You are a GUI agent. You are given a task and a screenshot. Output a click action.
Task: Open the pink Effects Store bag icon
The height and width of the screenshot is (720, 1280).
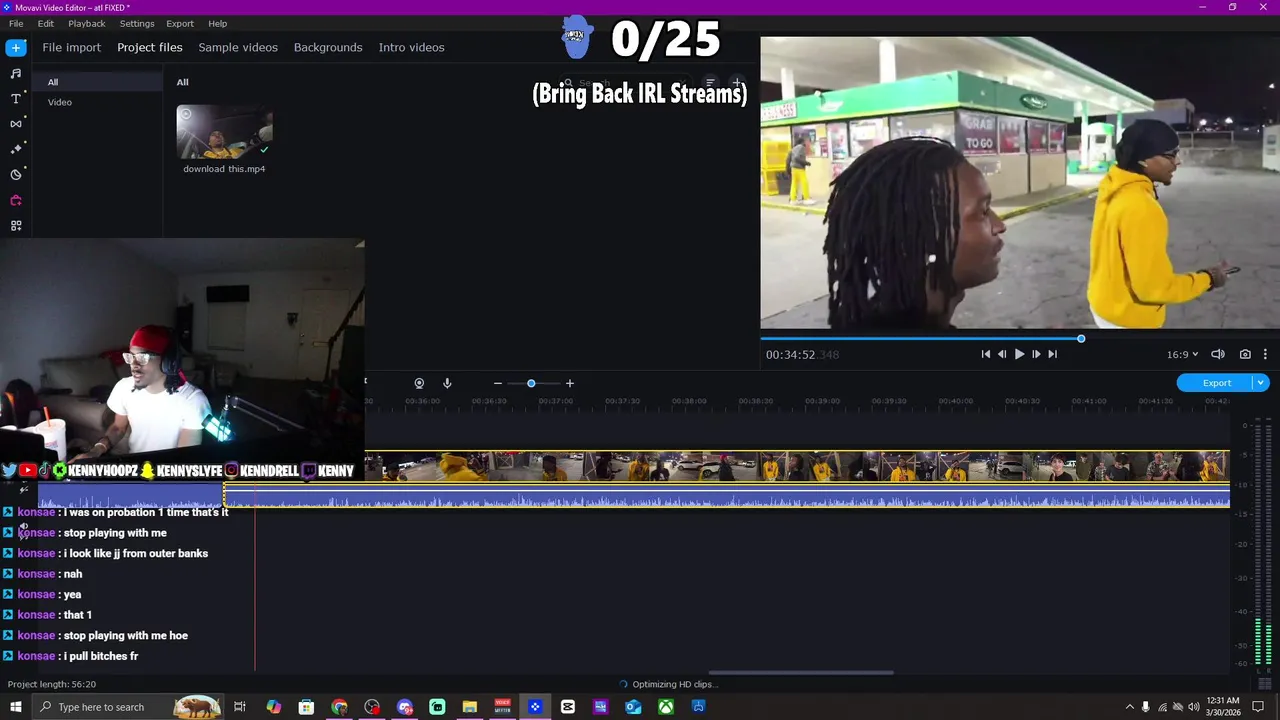tap(15, 200)
